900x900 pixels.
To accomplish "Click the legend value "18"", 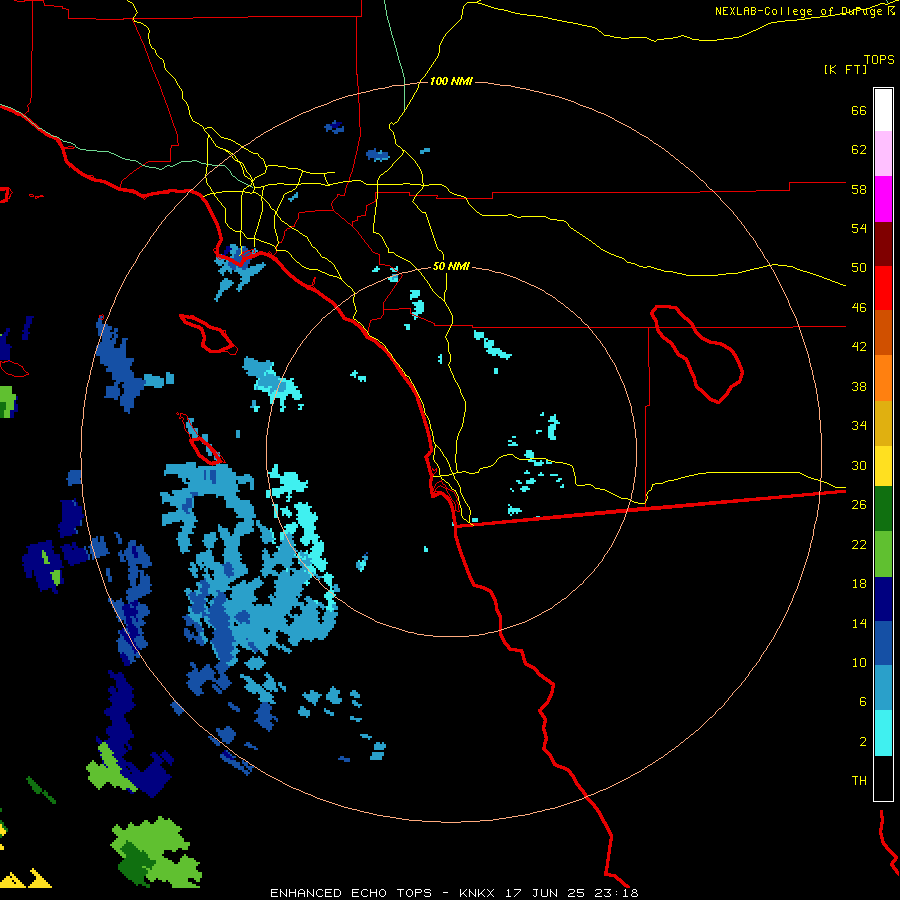I will [x=859, y=584].
